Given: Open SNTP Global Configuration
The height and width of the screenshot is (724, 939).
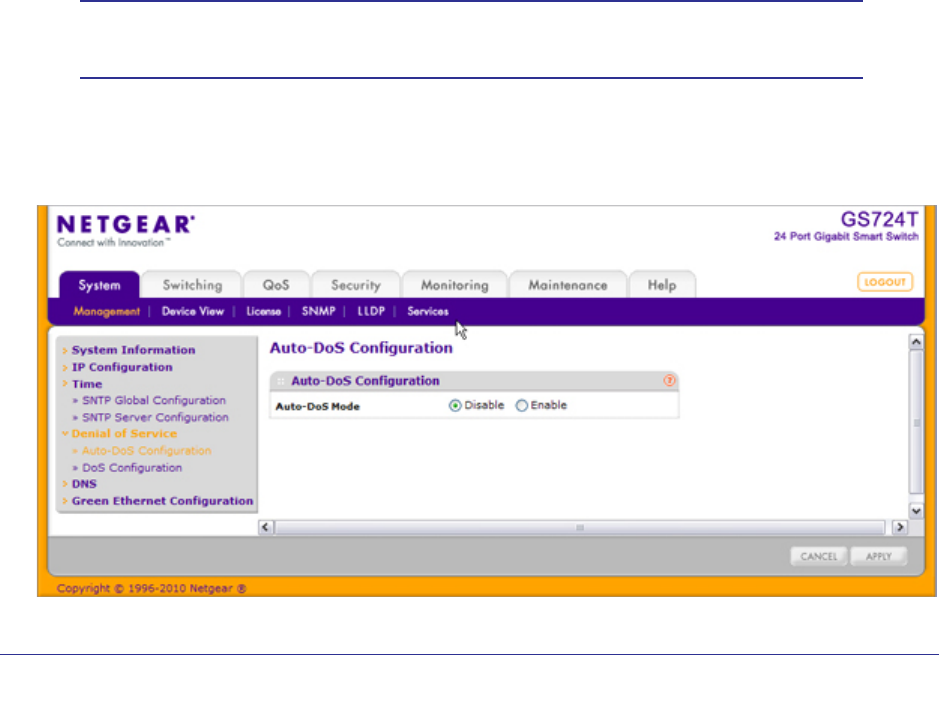Looking at the screenshot, I should [x=153, y=400].
